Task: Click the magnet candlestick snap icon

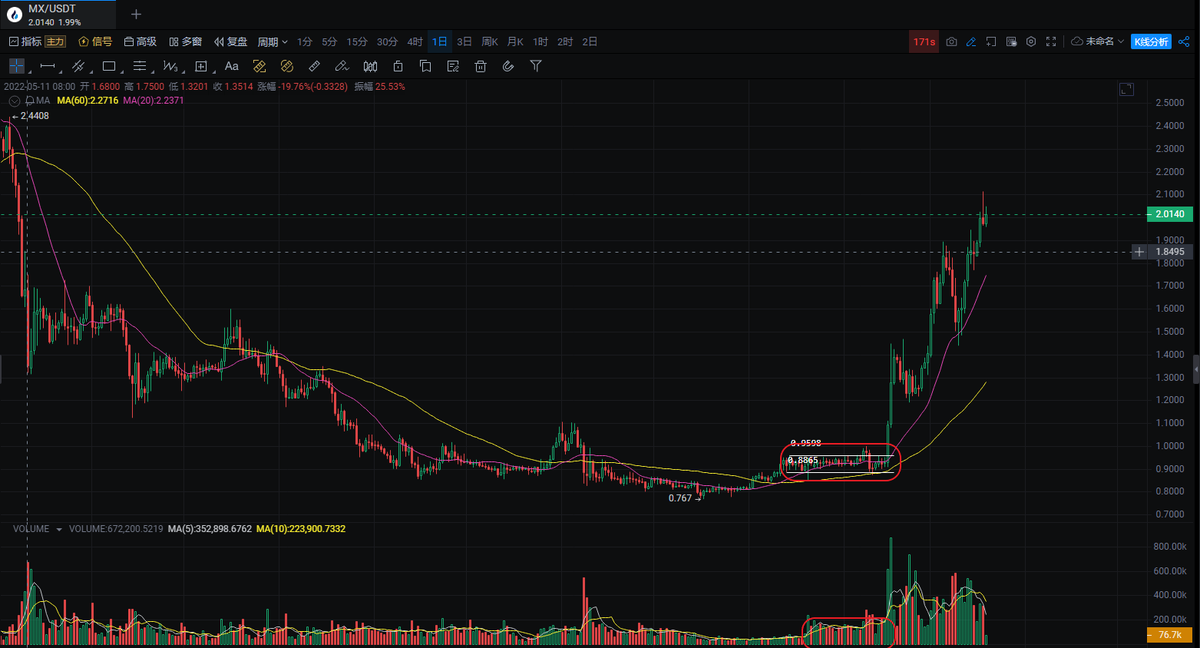Action: pos(370,66)
